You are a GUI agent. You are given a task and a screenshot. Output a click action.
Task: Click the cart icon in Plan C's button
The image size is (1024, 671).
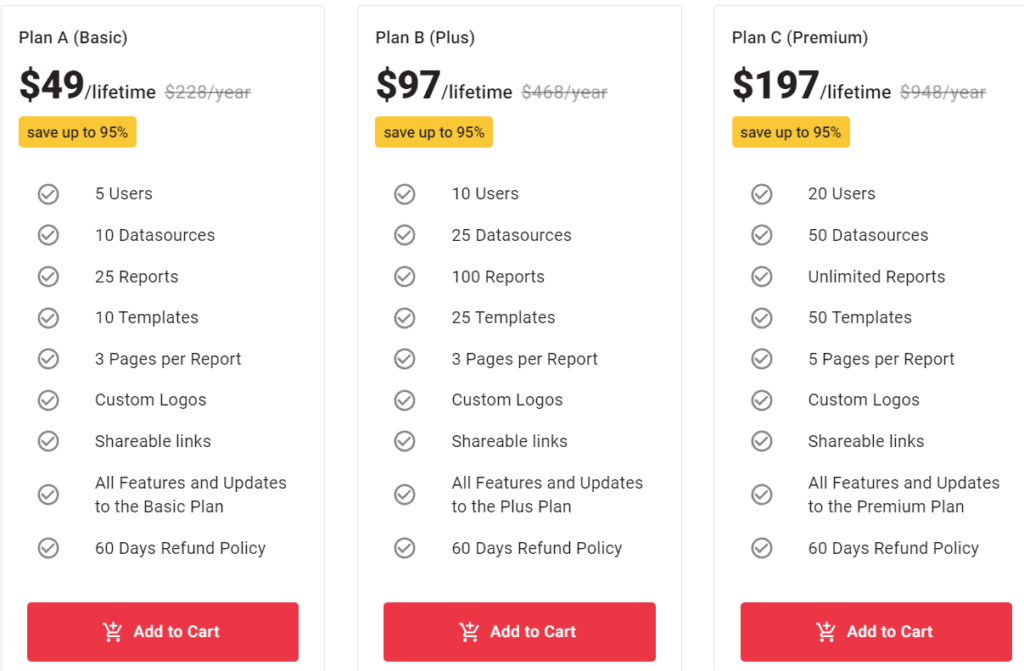point(825,632)
